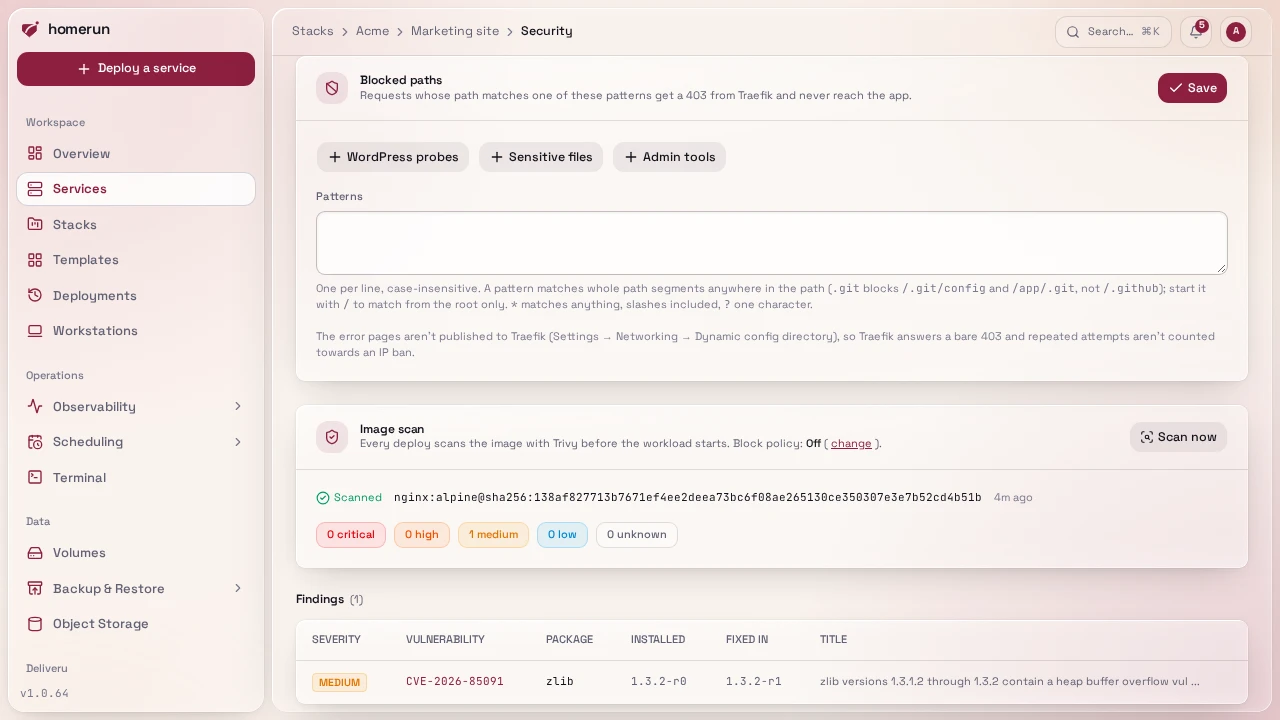This screenshot has height=720, width=1280.
Task: Click the 0 high badge
Action: (422, 535)
